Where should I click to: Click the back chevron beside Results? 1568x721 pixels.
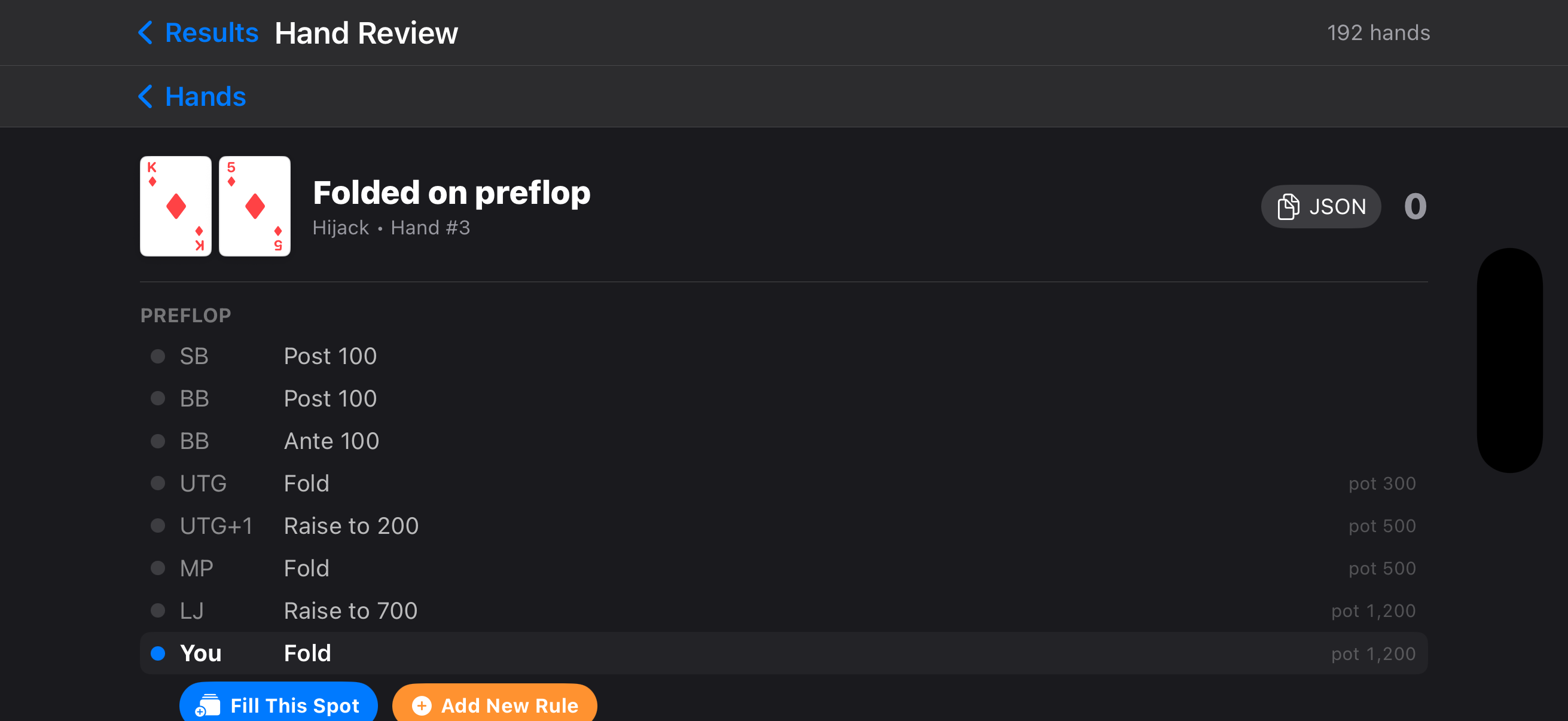(145, 33)
